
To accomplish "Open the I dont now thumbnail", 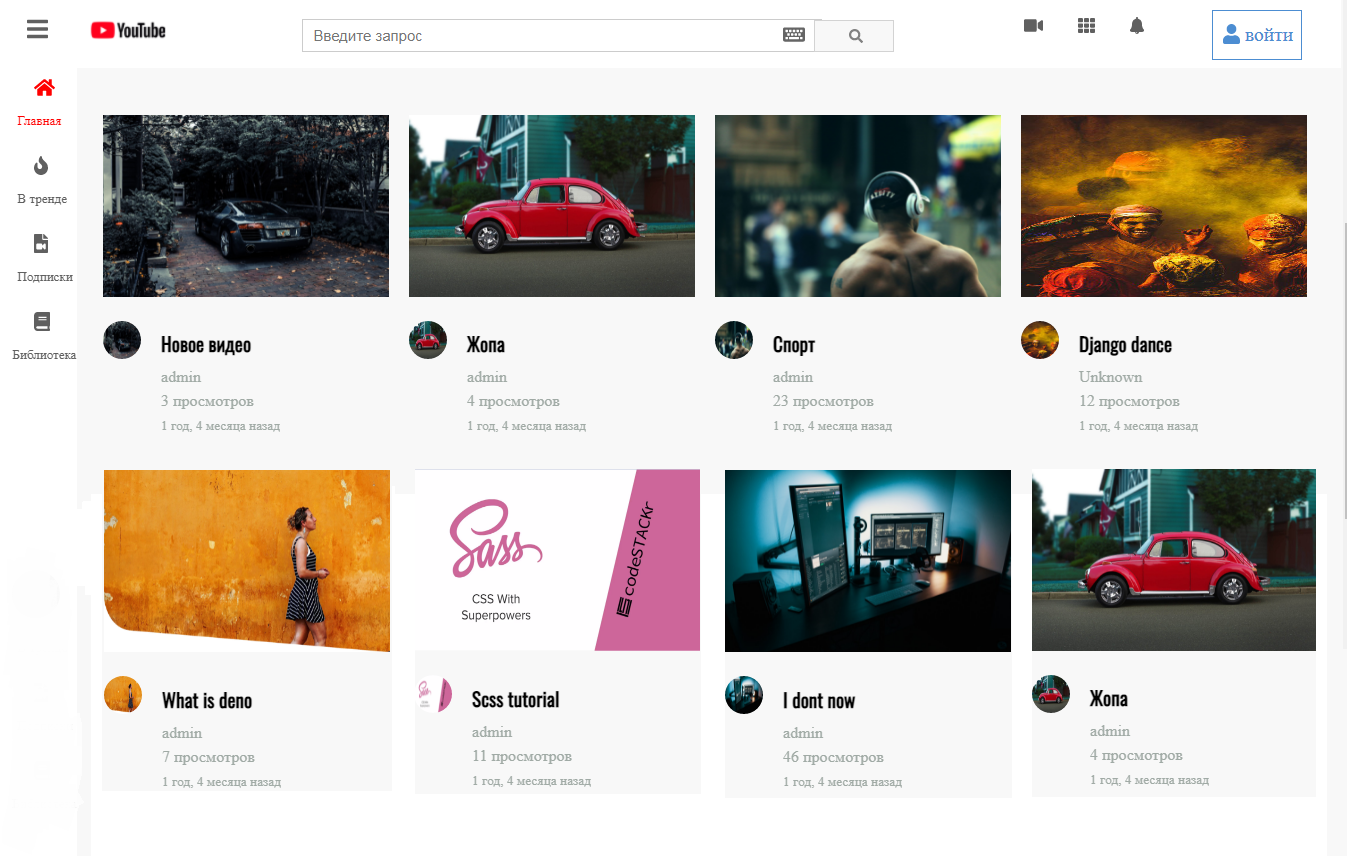I will [868, 561].
